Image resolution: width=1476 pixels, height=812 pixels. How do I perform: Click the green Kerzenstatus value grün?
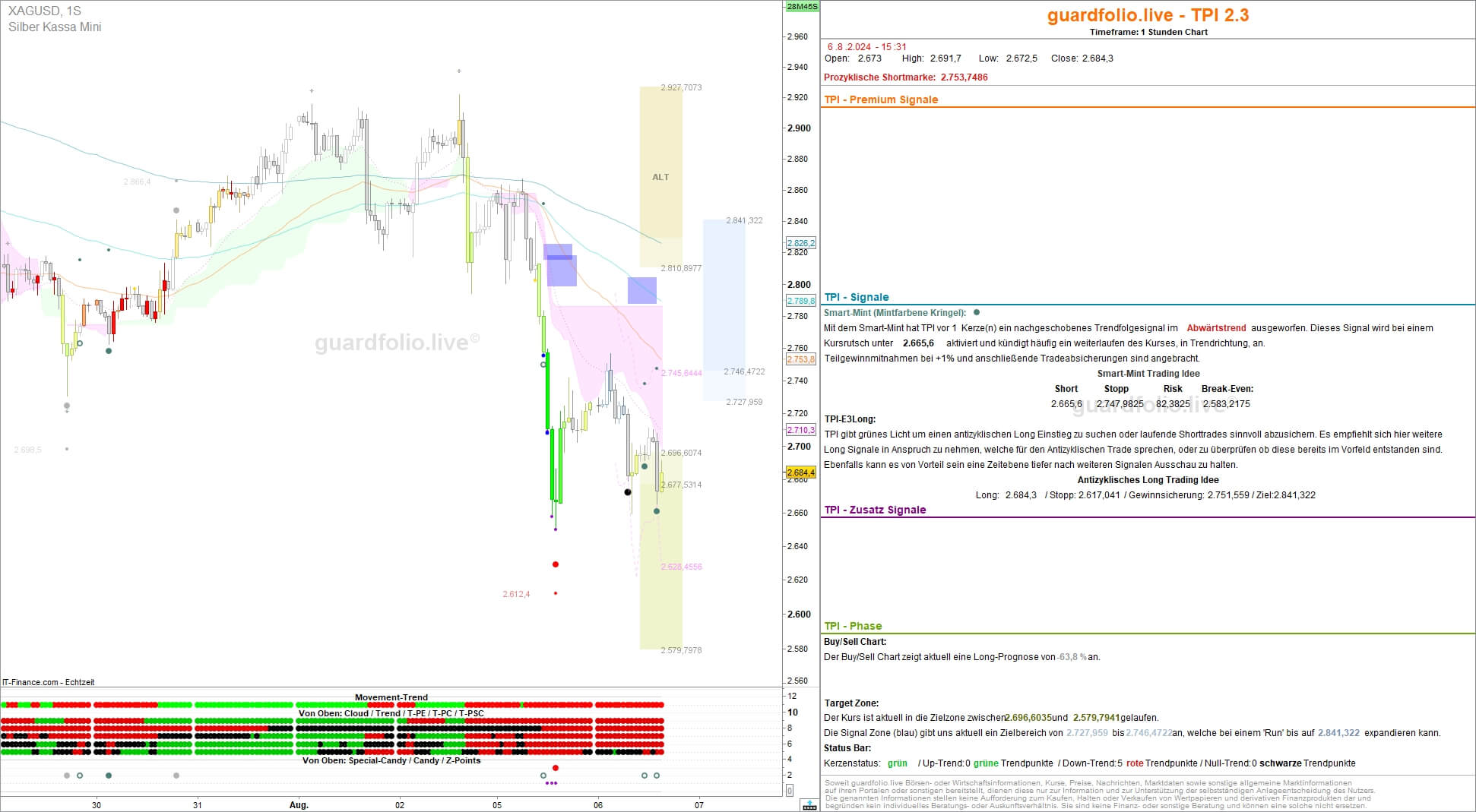pos(898,763)
